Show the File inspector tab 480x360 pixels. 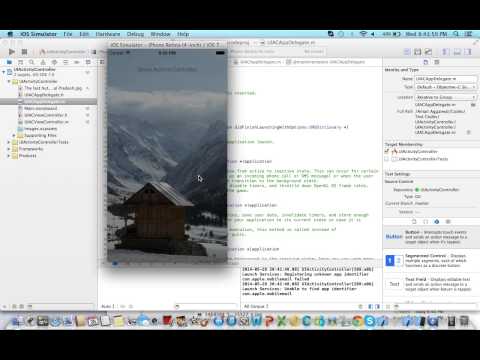click(426, 62)
